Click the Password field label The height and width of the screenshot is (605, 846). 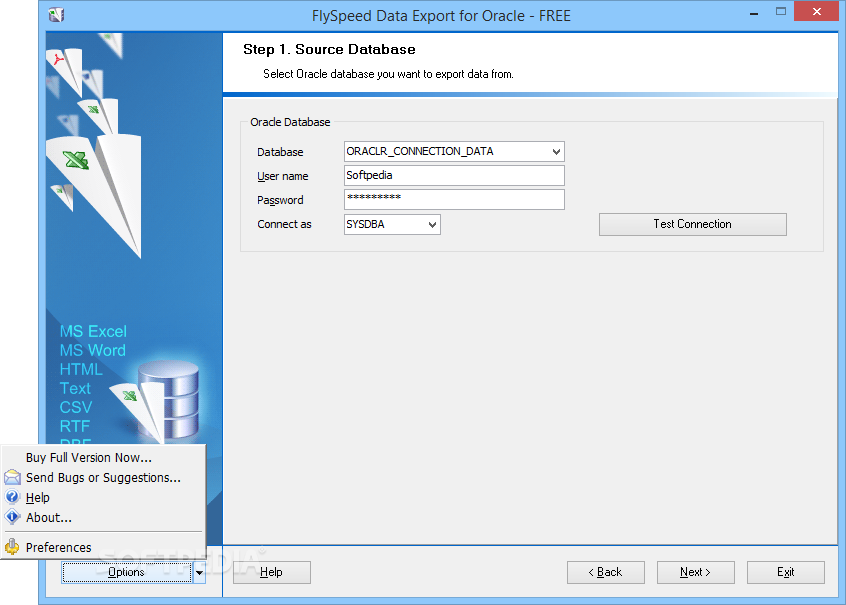coord(280,200)
